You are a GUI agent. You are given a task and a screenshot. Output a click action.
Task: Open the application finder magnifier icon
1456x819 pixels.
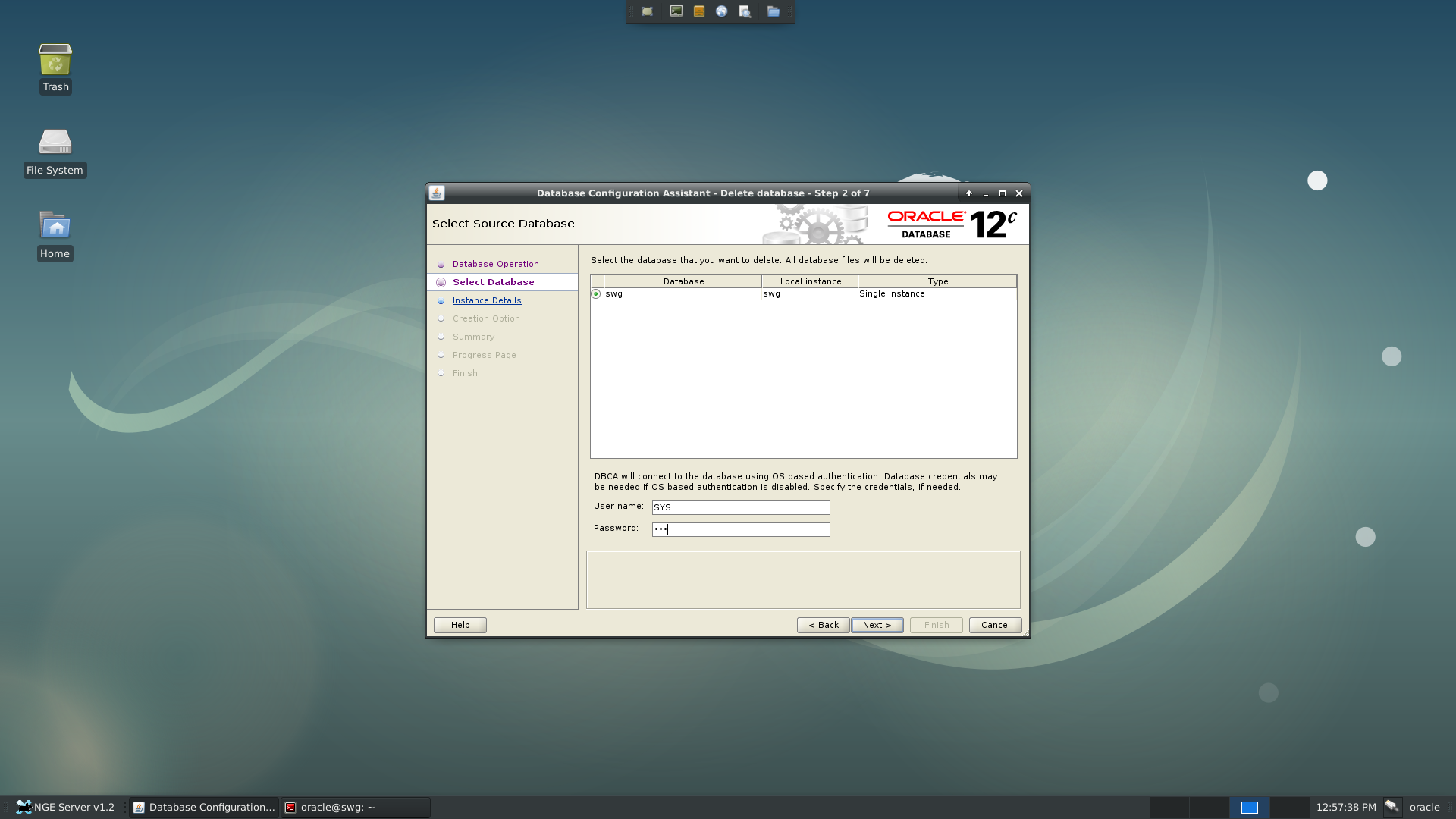tap(745, 11)
